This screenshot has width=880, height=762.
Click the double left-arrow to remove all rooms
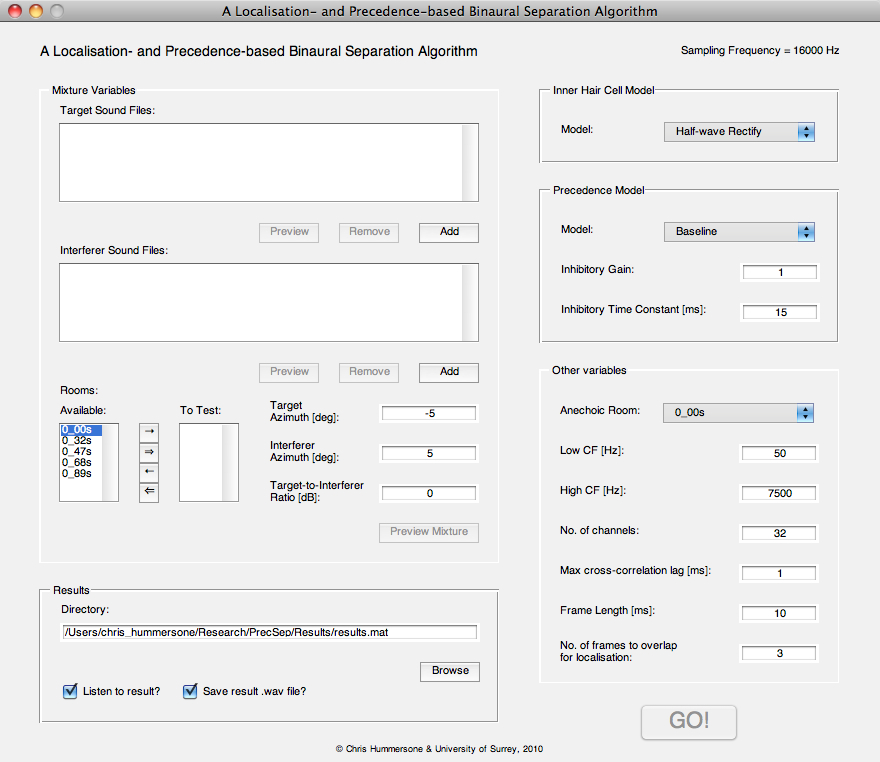148,491
